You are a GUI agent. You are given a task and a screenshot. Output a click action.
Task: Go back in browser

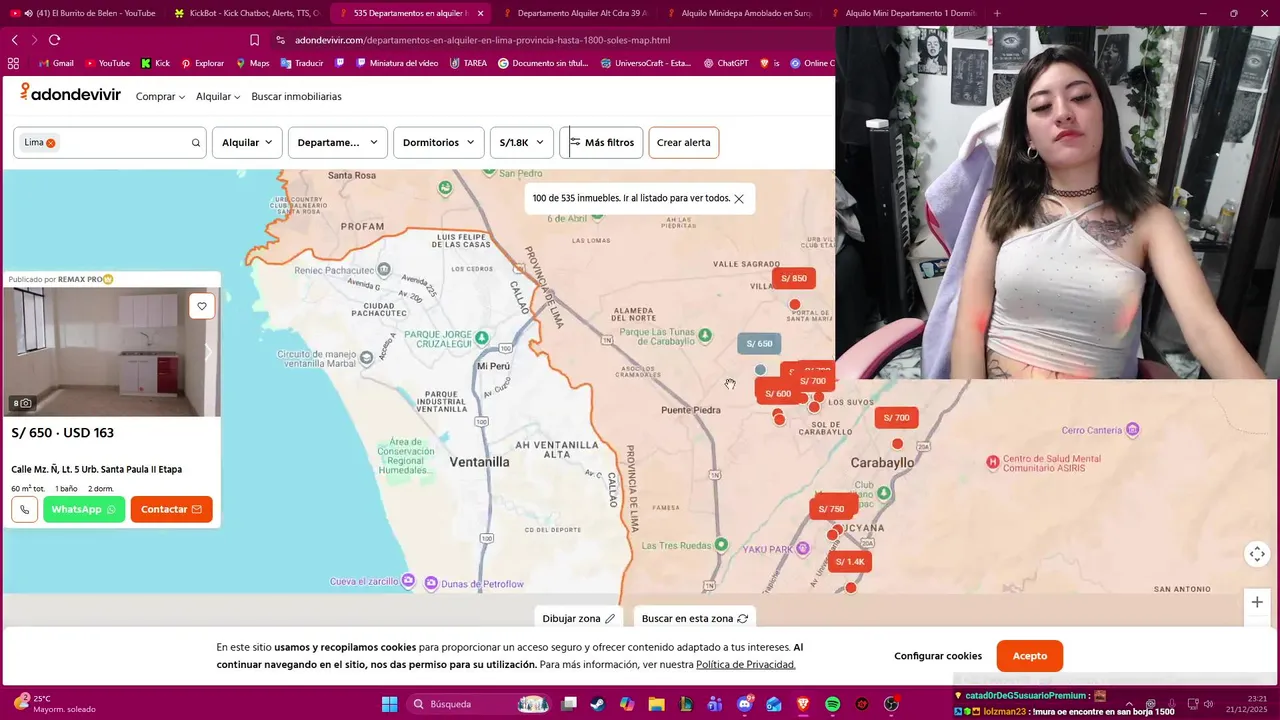pyautogui.click(x=15, y=40)
